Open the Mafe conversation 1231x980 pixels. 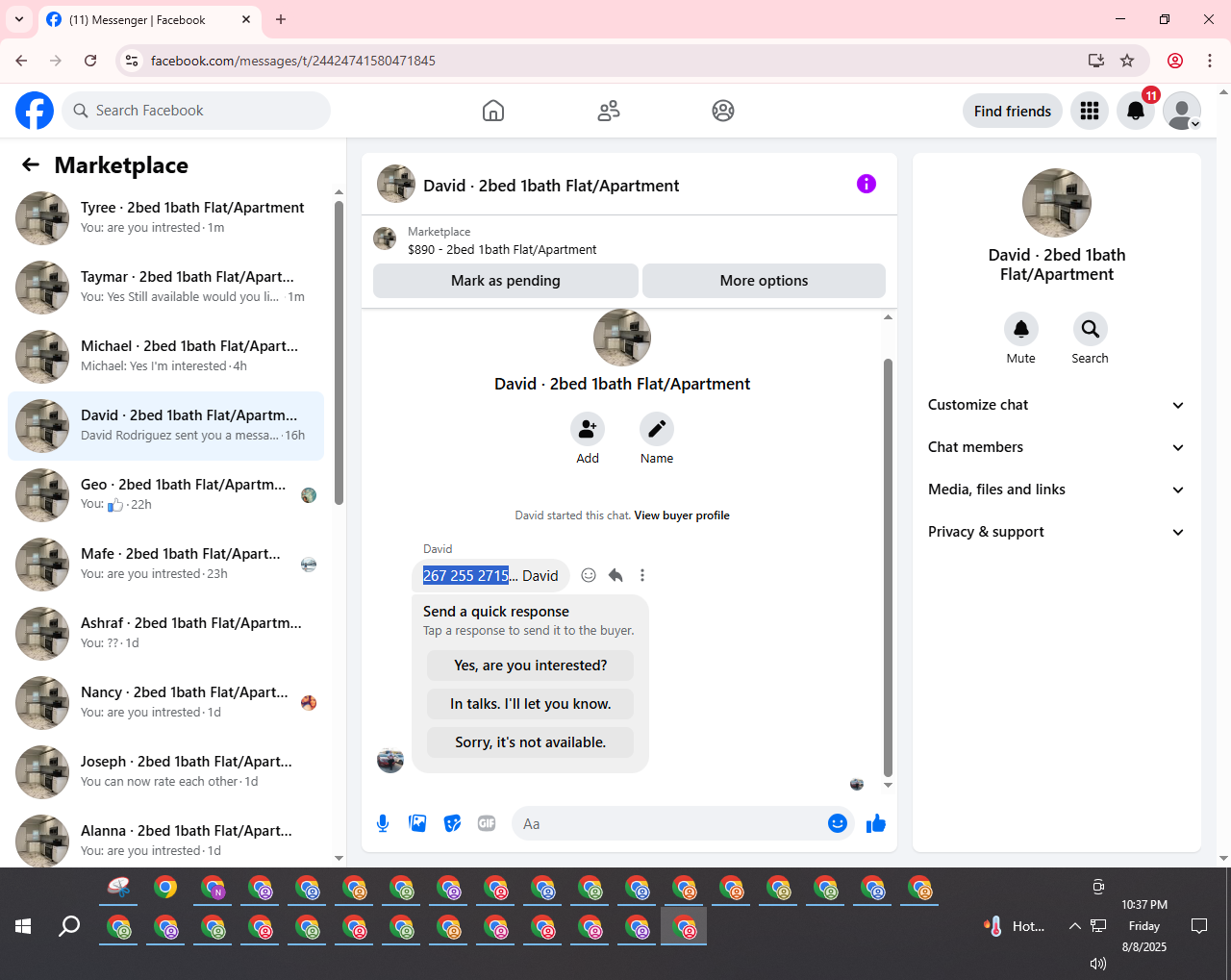[165, 565]
